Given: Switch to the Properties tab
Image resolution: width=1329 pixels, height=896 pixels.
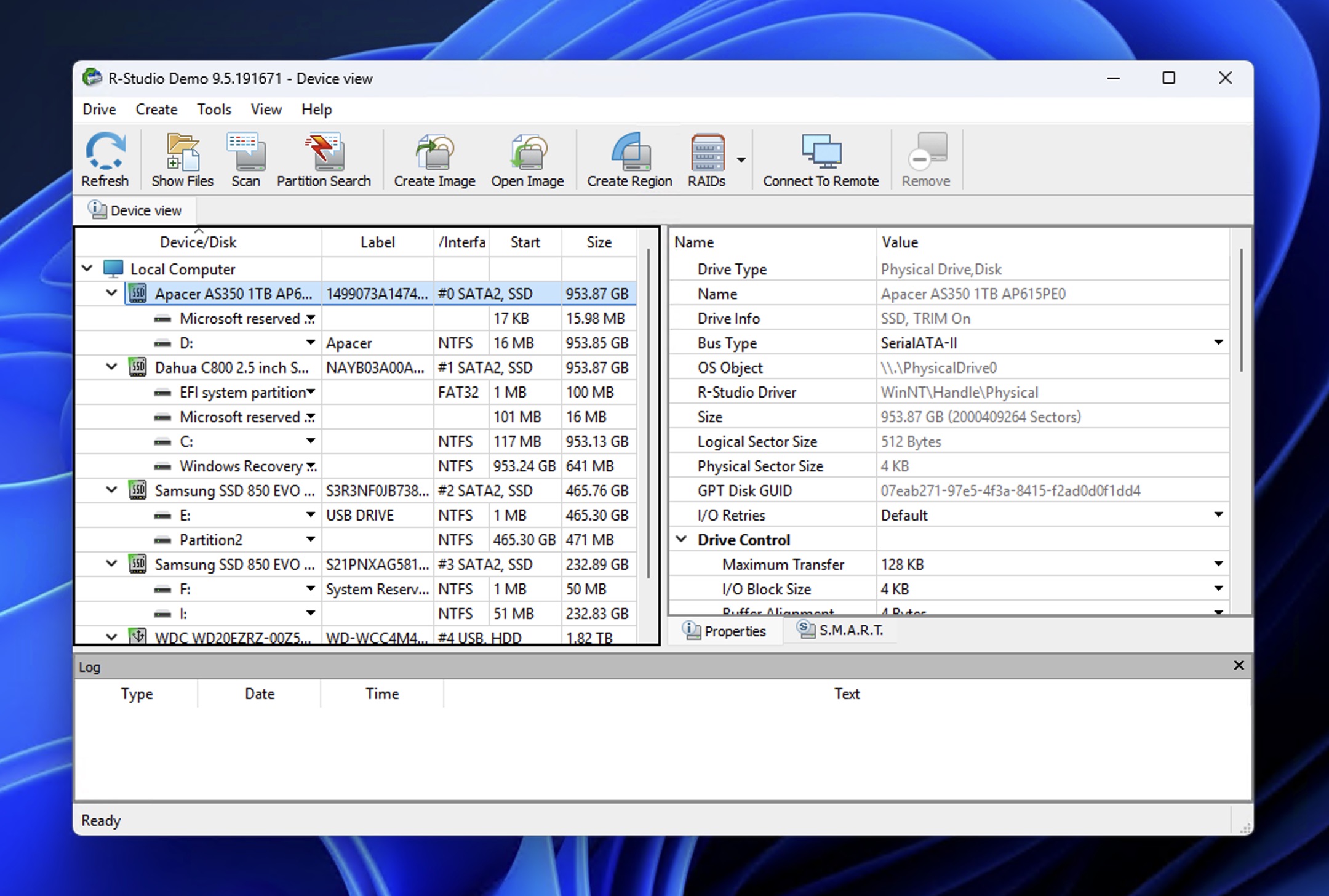Looking at the screenshot, I should click(725, 631).
